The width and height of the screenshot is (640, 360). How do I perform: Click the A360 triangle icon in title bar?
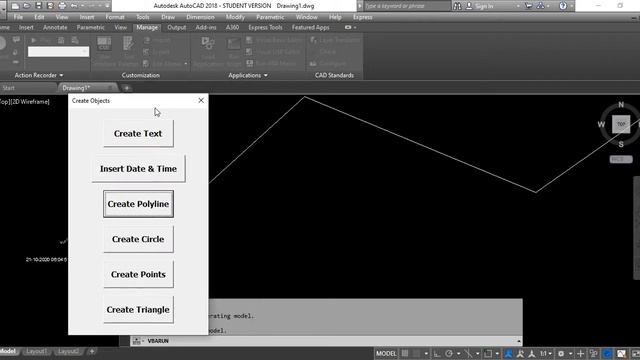coord(540,6)
